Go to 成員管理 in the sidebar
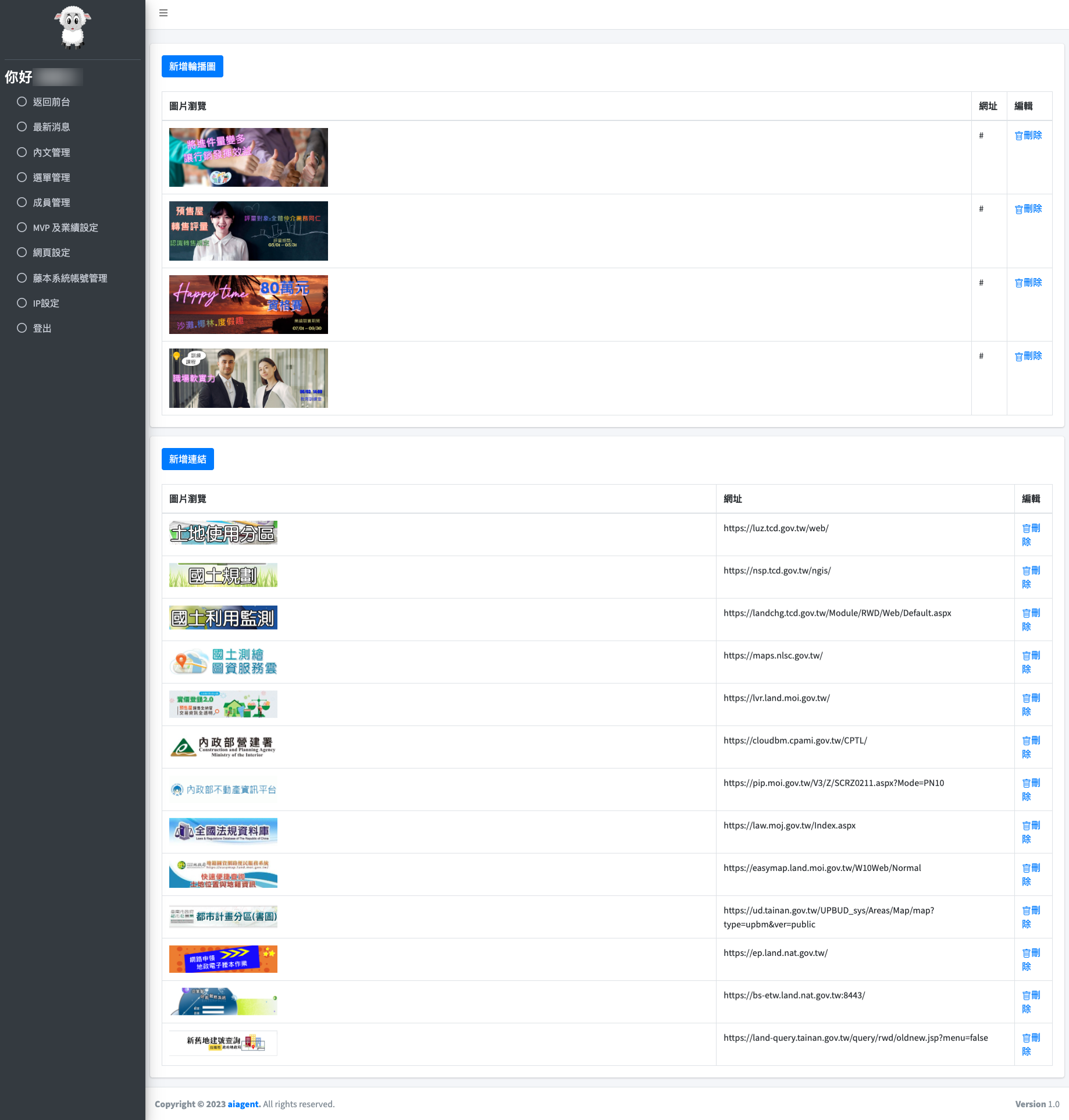Viewport: 1069px width, 1120px height. tap(51, 202)
